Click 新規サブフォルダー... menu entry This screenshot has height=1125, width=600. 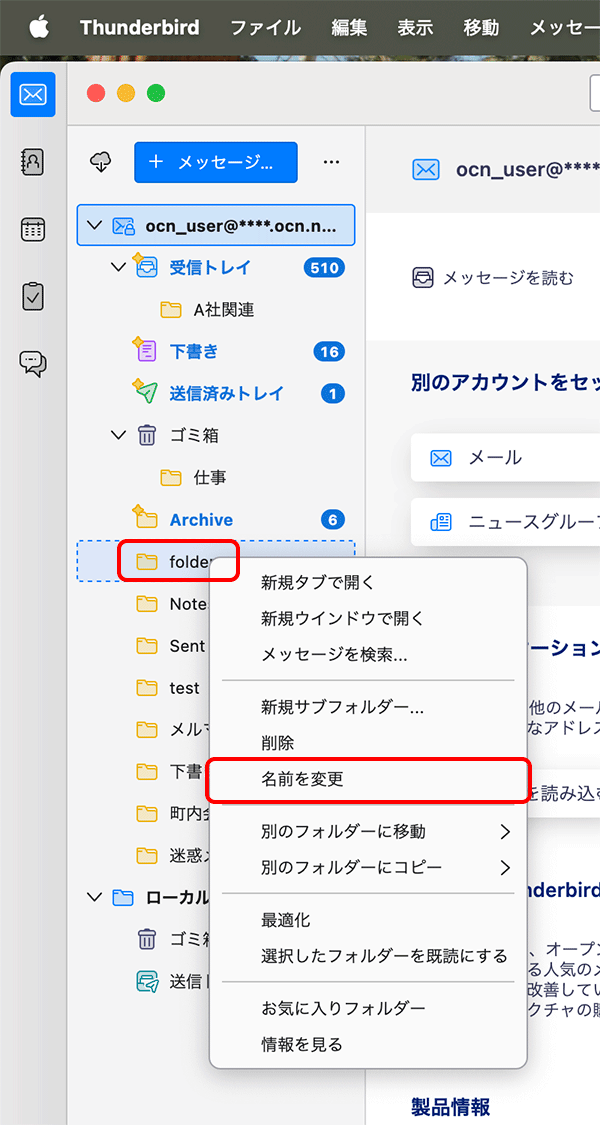click(342, 707)
